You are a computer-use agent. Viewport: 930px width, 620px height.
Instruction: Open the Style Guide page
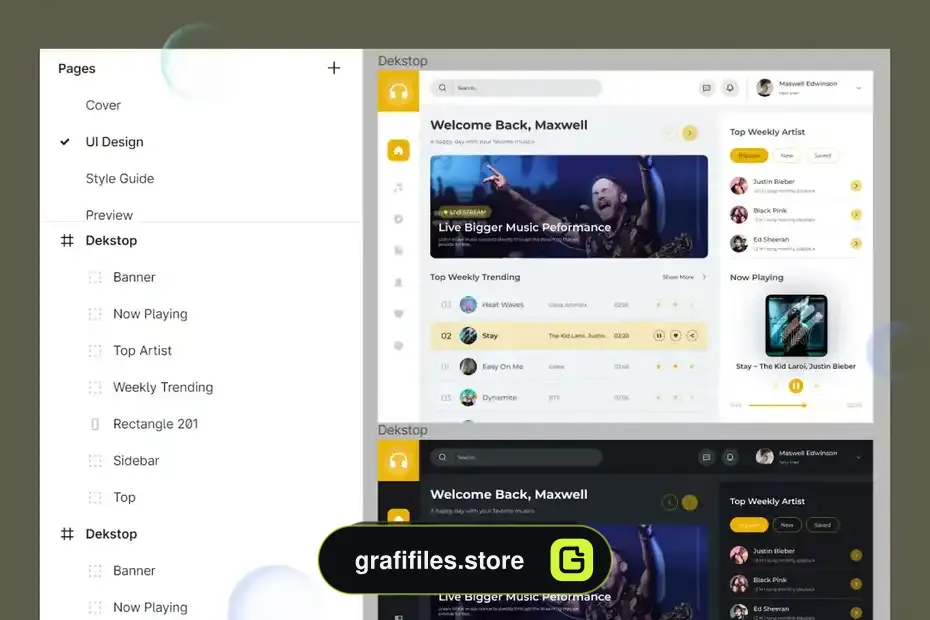pos(120,179)
